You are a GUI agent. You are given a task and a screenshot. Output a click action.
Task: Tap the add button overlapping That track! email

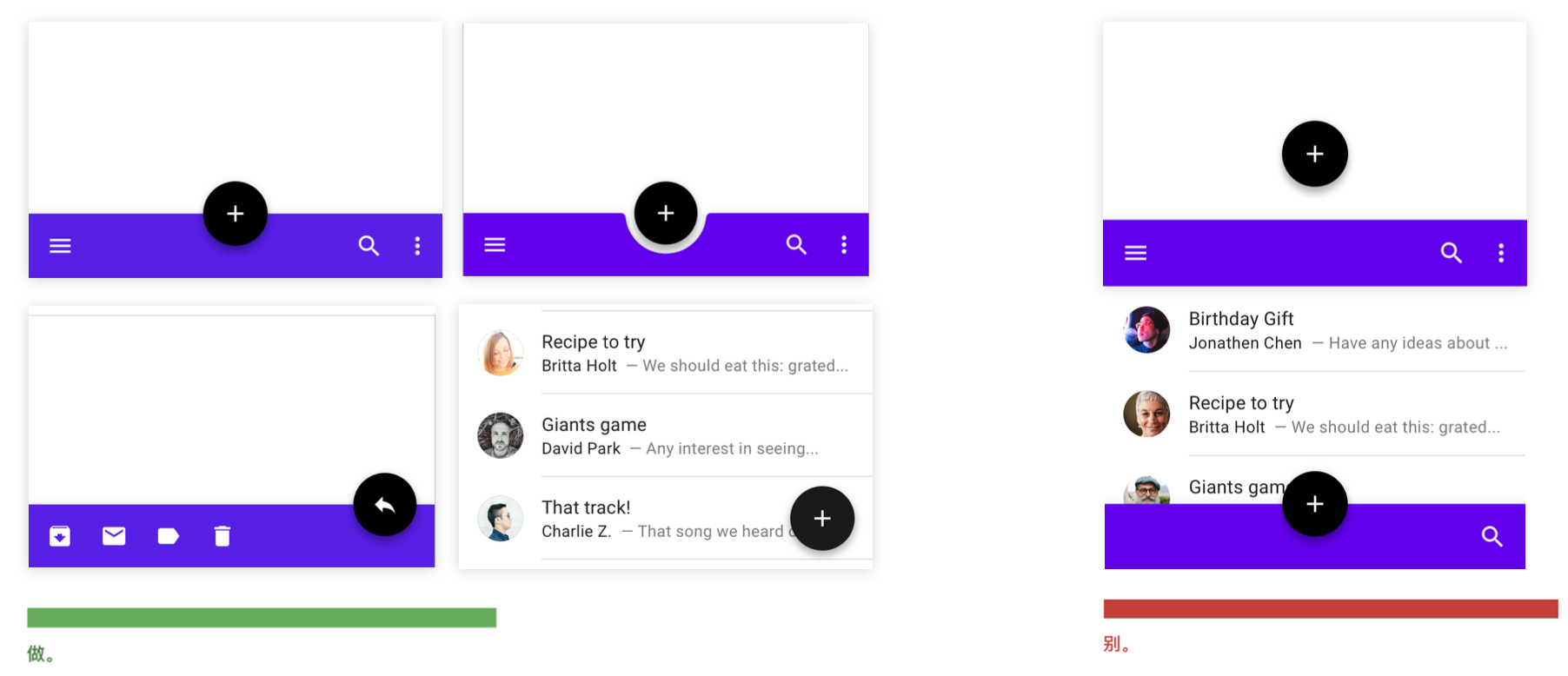pos(822,519)
